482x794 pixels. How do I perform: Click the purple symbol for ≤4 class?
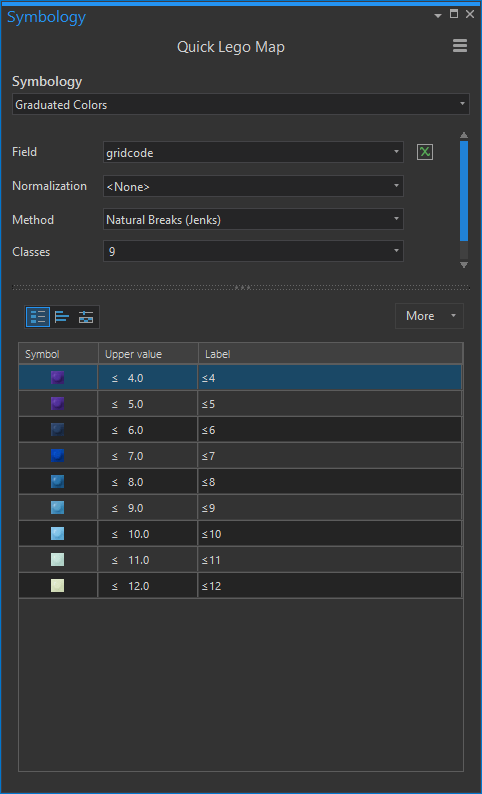58,377
